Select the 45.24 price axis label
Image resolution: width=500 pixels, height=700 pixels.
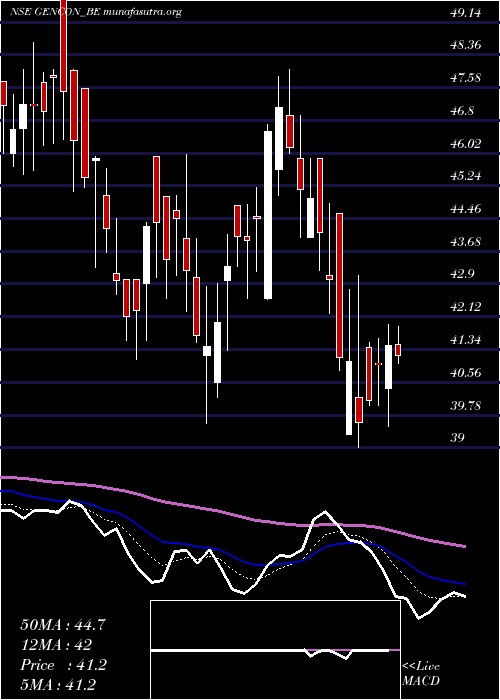(x=466, y=176)
